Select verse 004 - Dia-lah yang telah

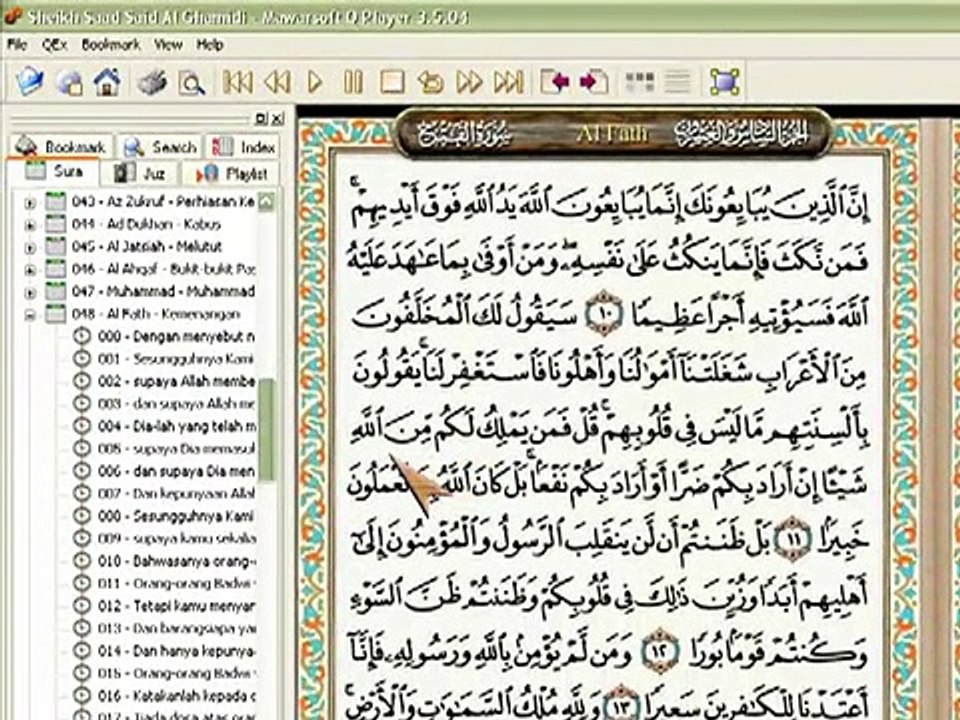click(176, 426)
